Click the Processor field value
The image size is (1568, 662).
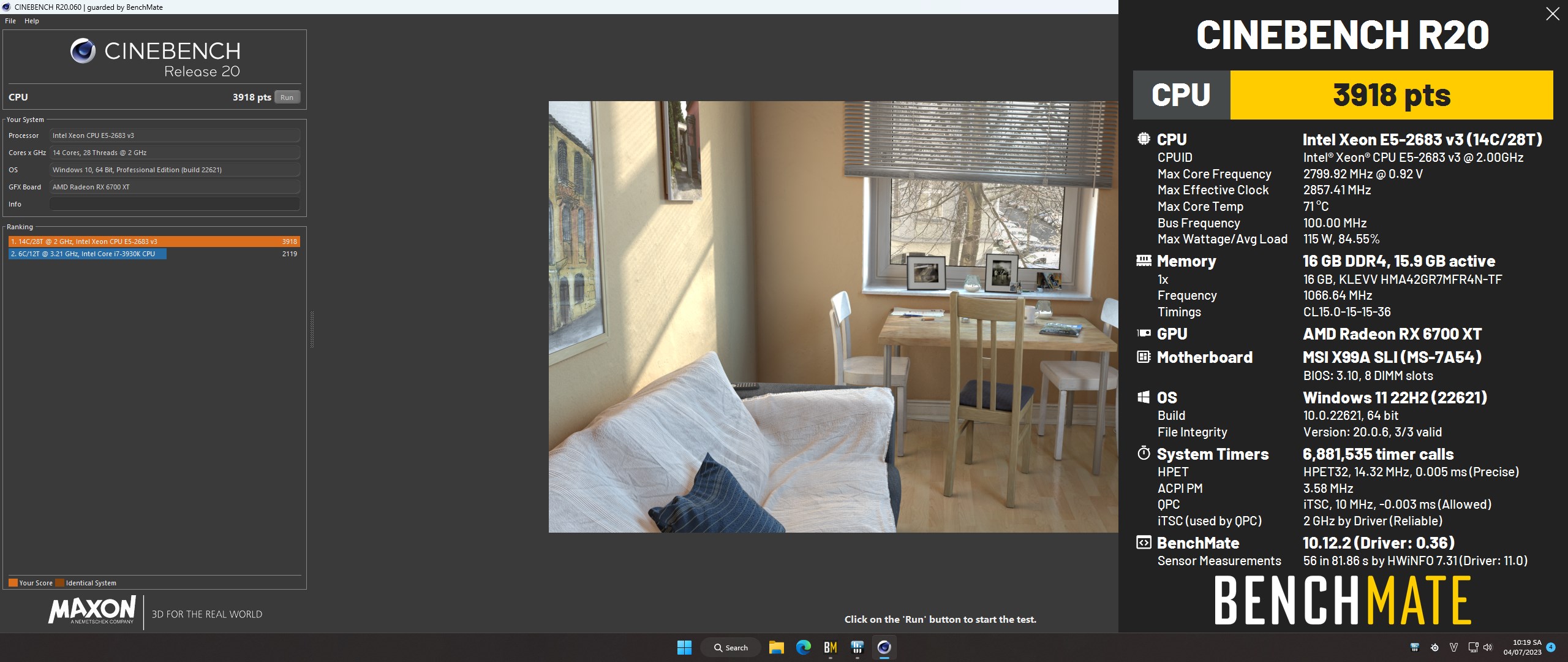pyautogui.click(x=175, y=135)
